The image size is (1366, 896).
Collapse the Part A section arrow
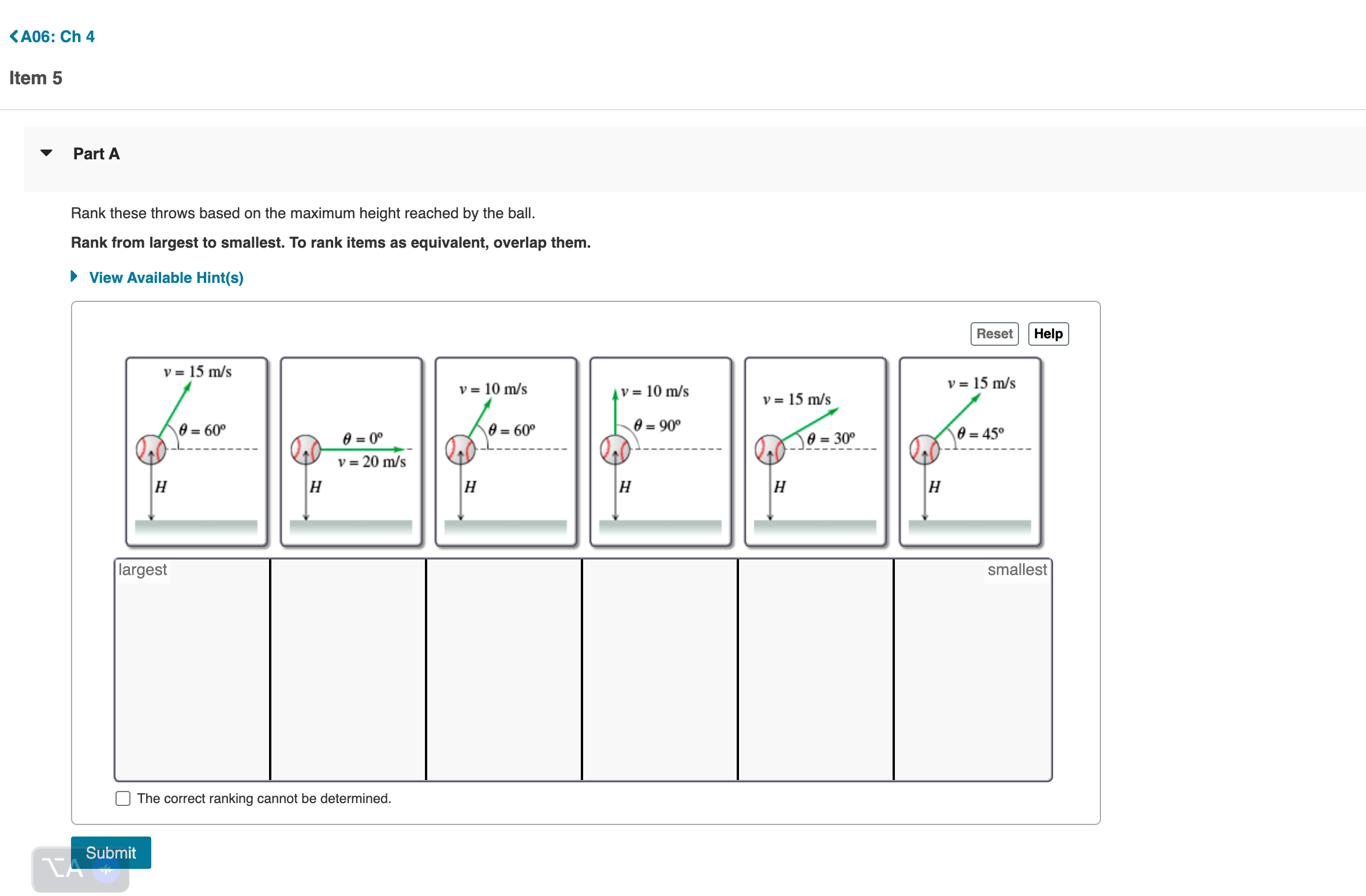coord(46,153)
